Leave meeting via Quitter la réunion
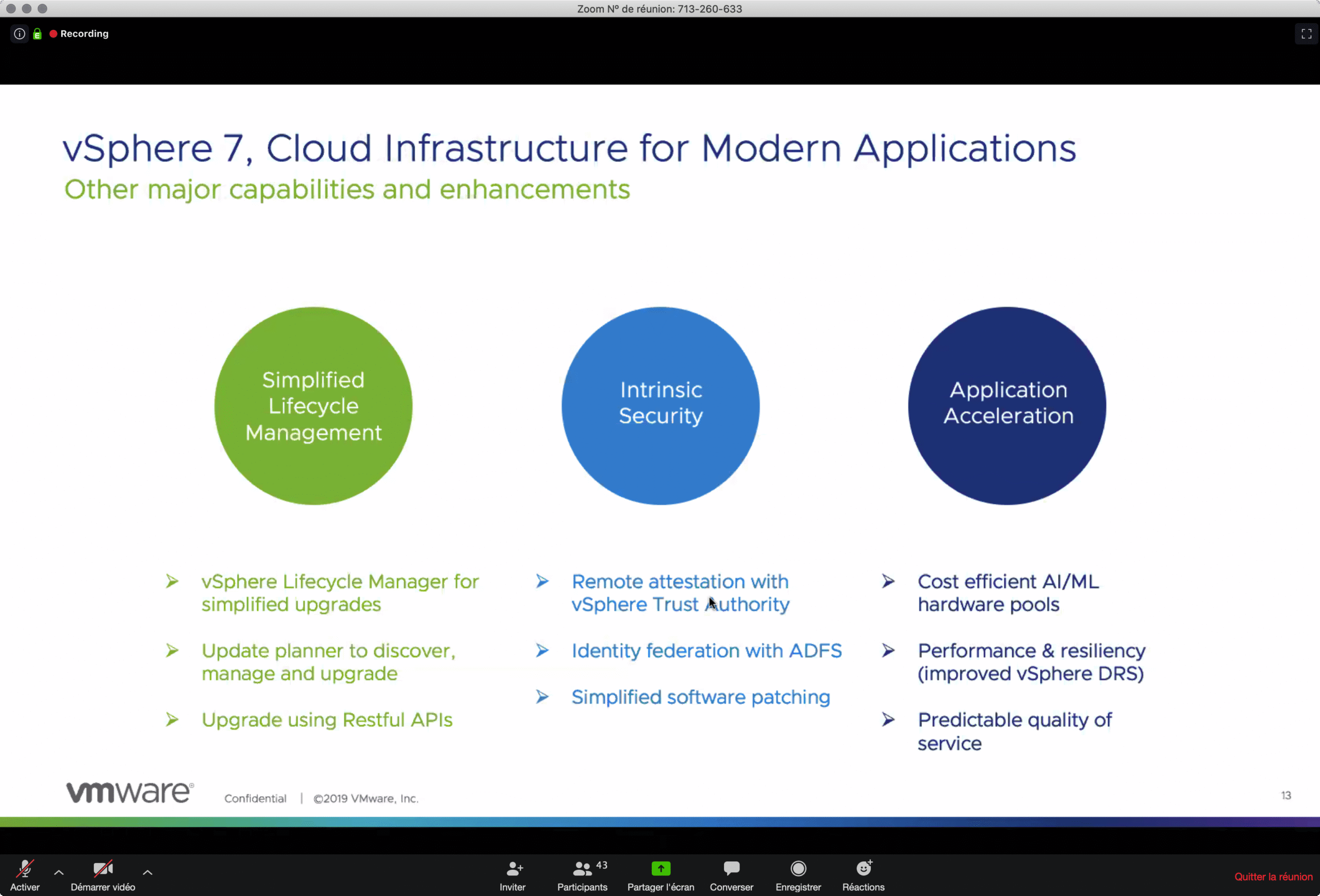The width and height of the screenshot is (1320, 896). coord(1273,877)
